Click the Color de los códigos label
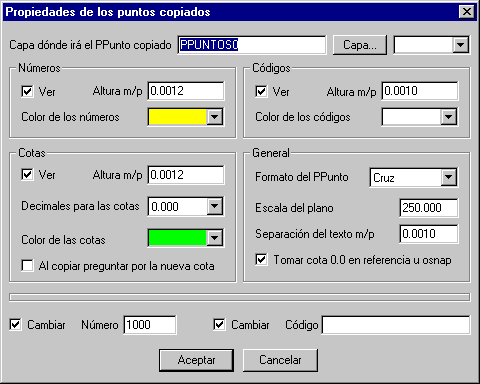The width and height of the screenshot is (480, 384). 303,117
